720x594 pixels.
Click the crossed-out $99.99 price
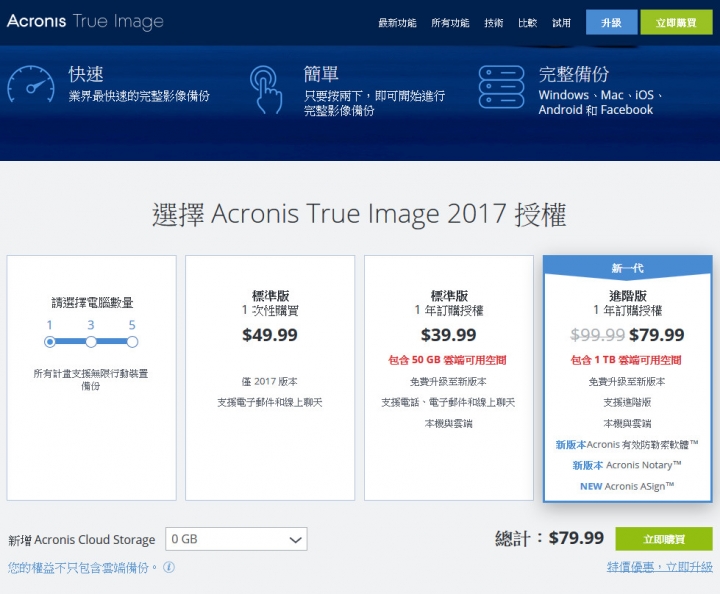point(597,335)
